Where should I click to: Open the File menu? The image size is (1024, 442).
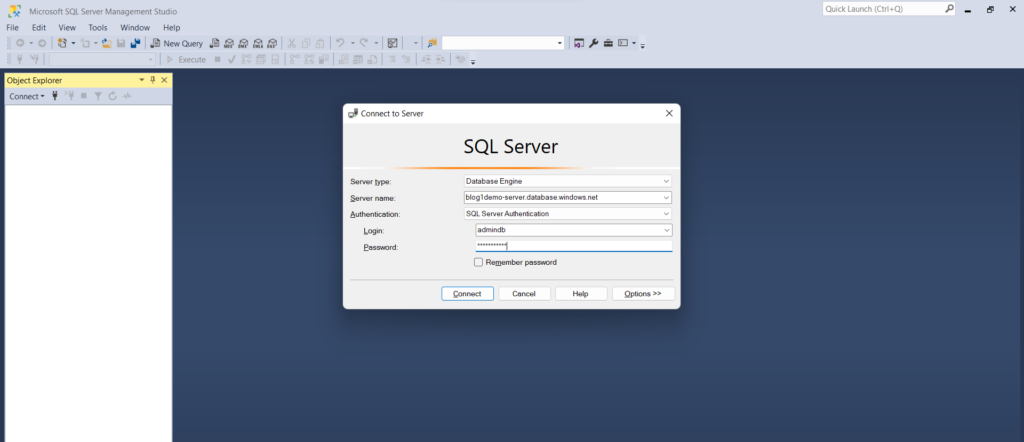pyautogui.click(x=12, y=27)
